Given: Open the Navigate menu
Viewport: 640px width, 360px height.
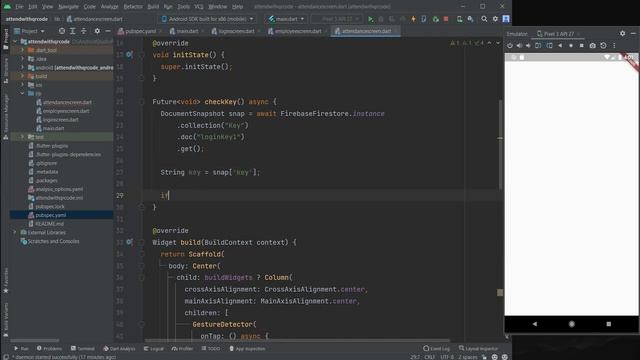Looking at the screenshot, I should [x=68, y=7].
